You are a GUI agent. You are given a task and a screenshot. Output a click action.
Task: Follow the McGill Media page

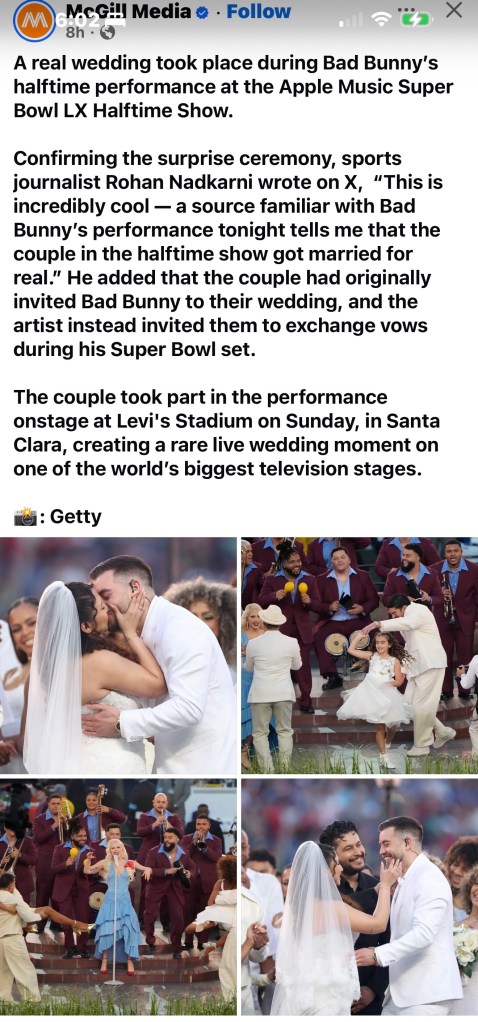(258, 11)
